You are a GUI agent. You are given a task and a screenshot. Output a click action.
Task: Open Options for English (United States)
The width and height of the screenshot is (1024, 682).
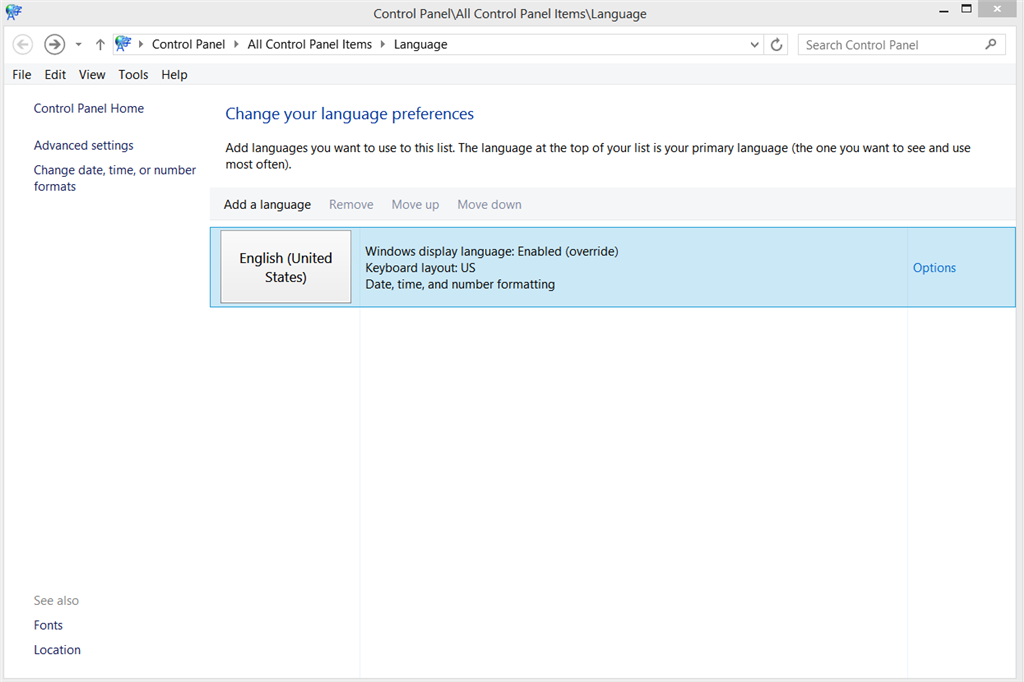pyautogui.click(x=934, y=267)
